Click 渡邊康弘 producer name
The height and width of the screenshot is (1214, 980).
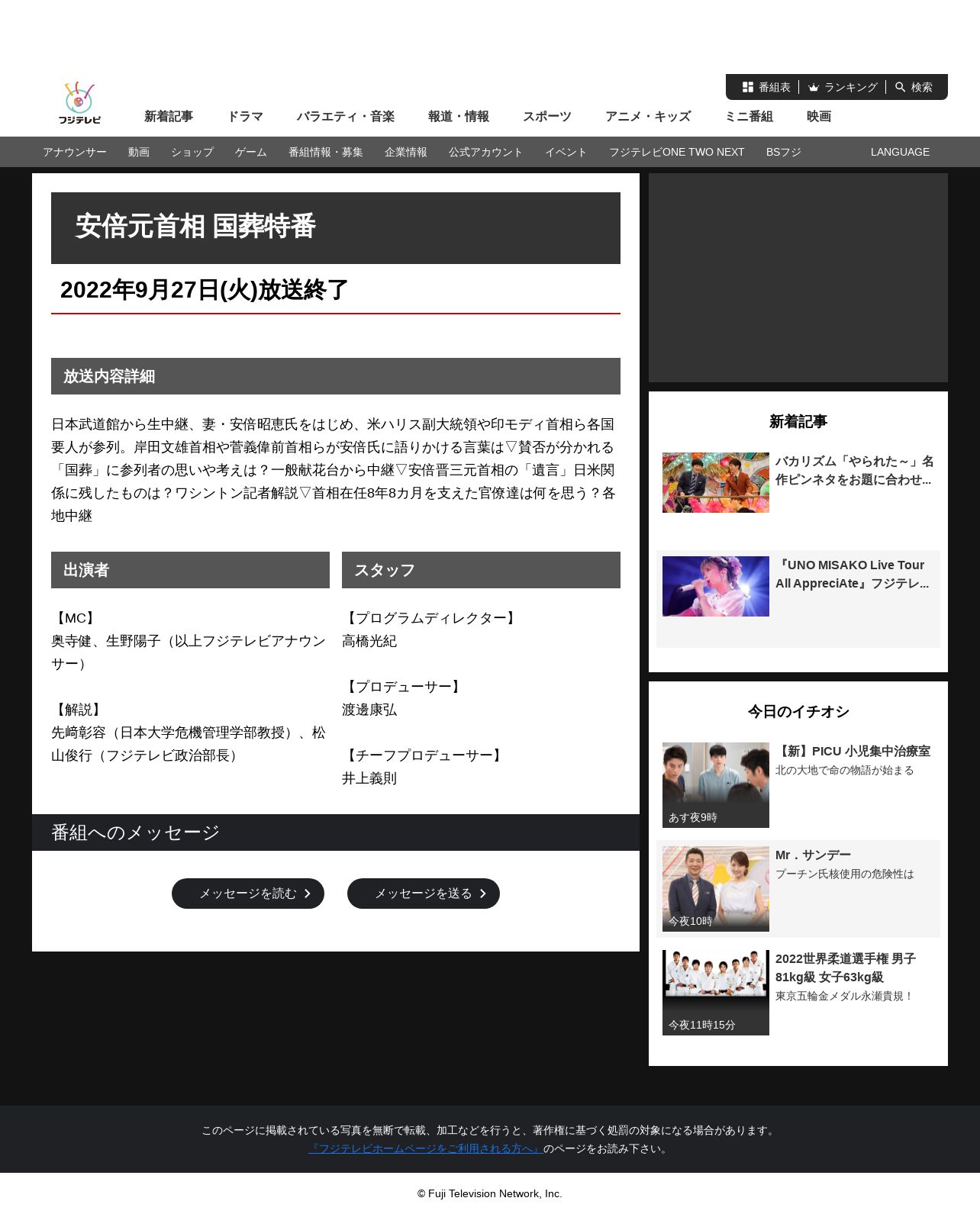[369, 710]
